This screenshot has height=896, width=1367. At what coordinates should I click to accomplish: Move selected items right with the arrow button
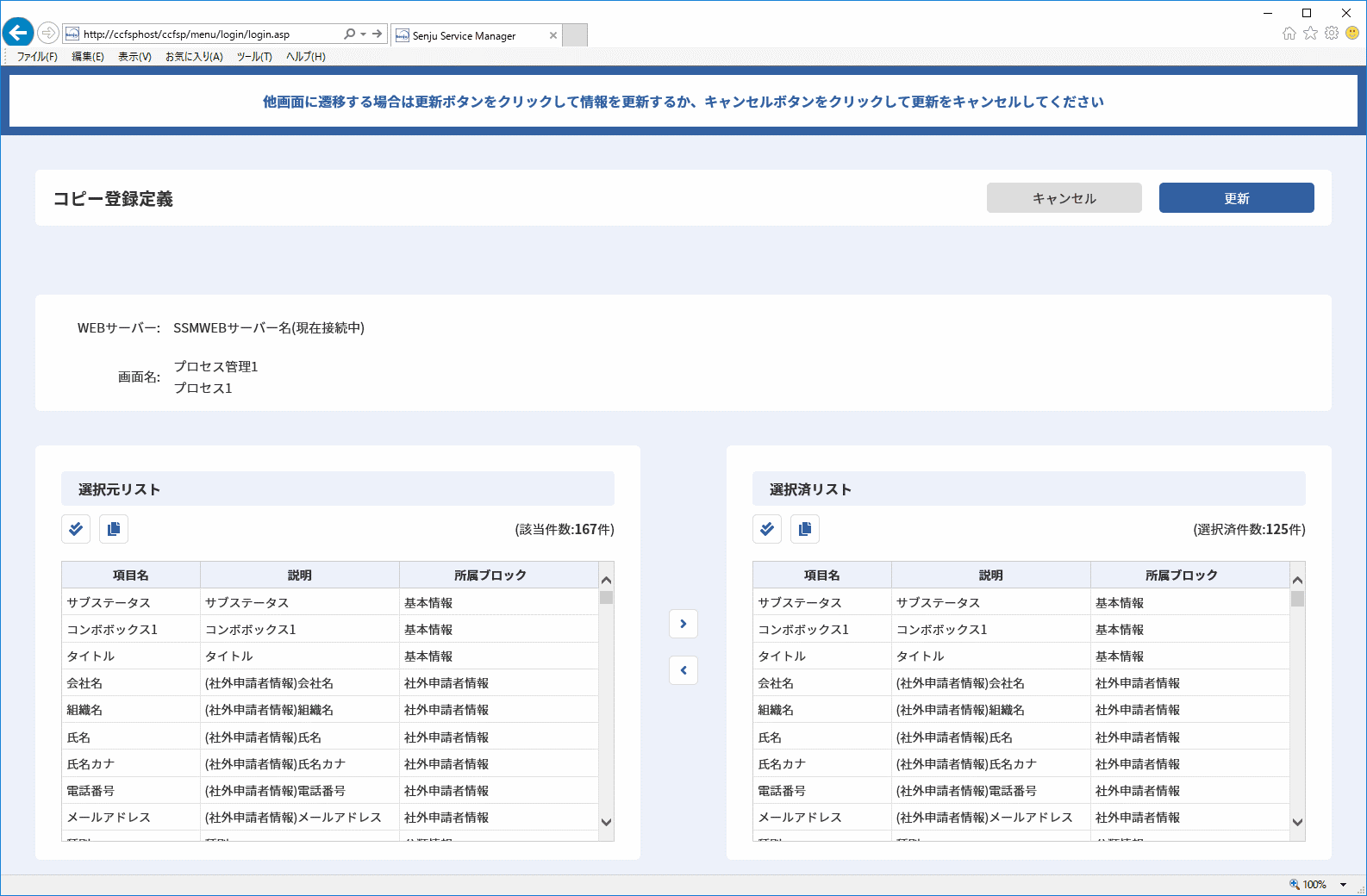point(683,624)
